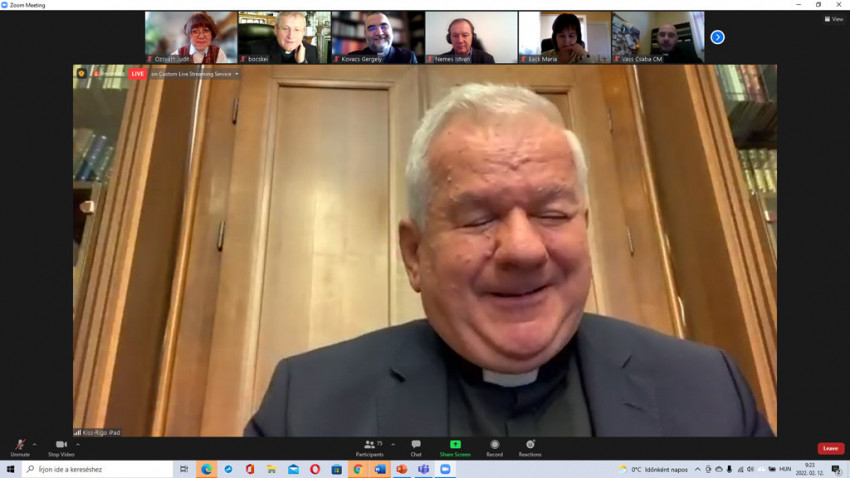Toggle Windows Task View button
Viewport: 850px width, 478px height.
tap(184, 469)
